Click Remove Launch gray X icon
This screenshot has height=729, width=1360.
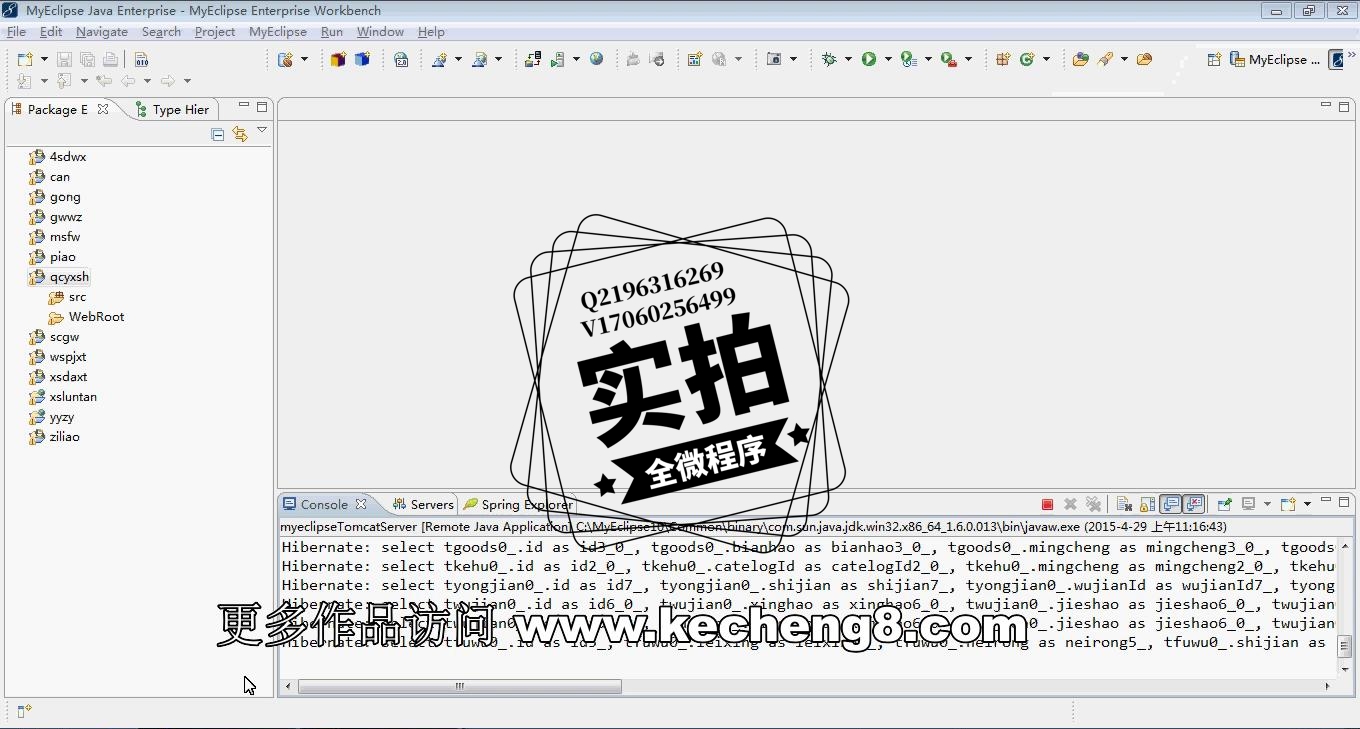tap(1070, 504)
